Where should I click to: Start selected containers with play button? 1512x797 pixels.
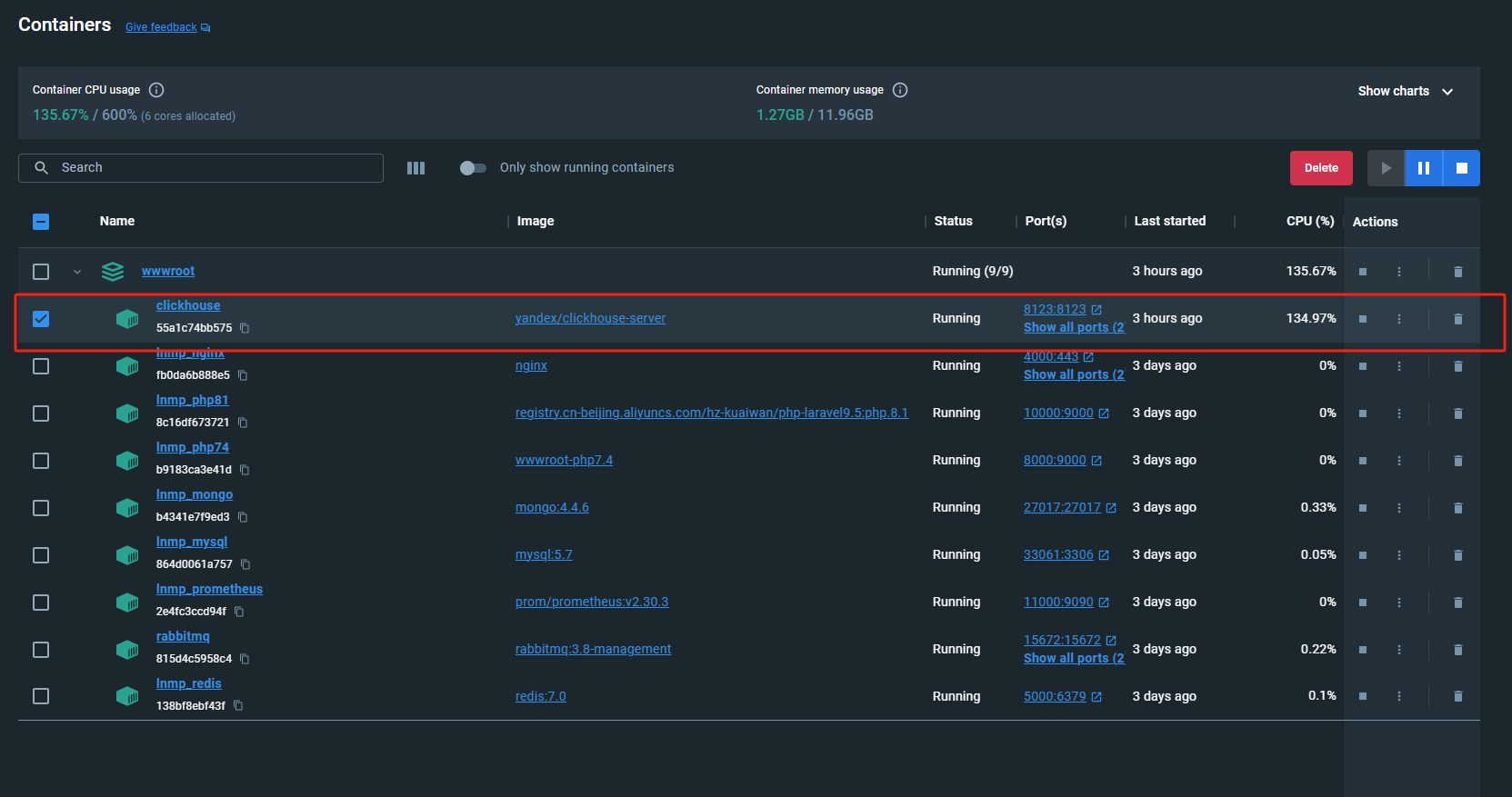[x=1386, y=168]
